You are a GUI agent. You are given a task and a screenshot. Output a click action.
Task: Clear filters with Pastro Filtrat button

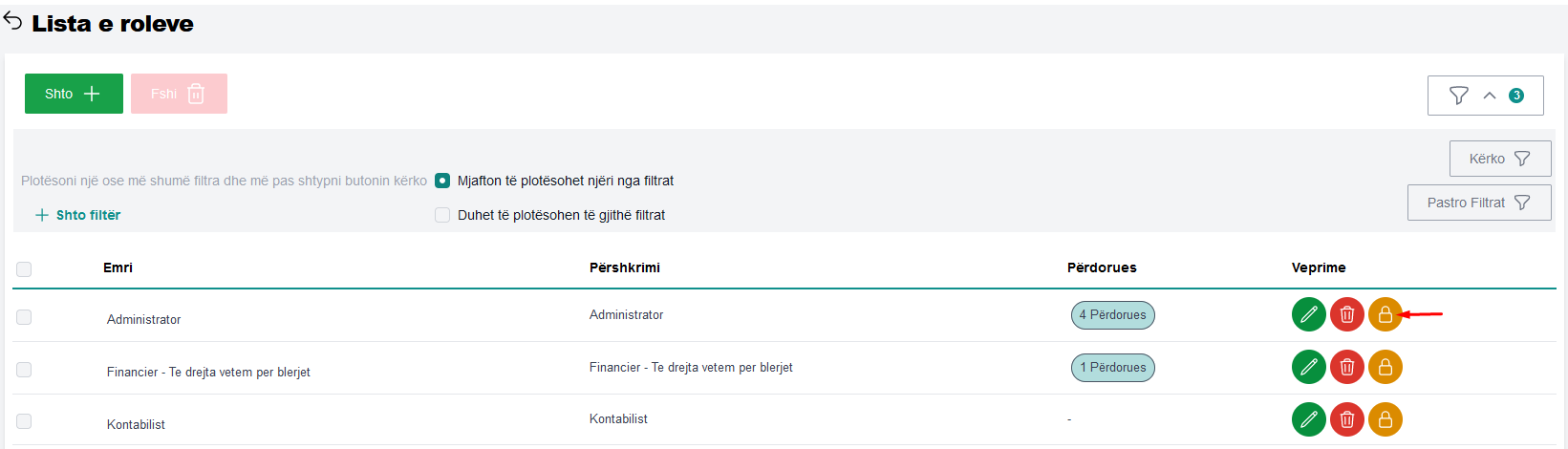click(1478, 203)
